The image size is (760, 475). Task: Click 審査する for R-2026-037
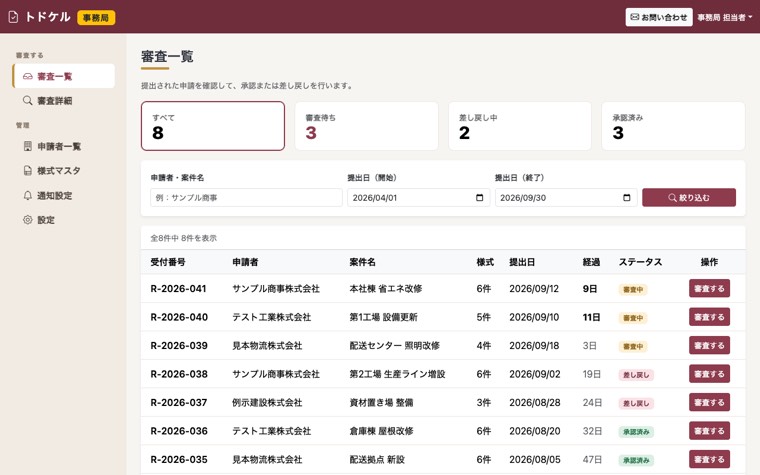709,402
